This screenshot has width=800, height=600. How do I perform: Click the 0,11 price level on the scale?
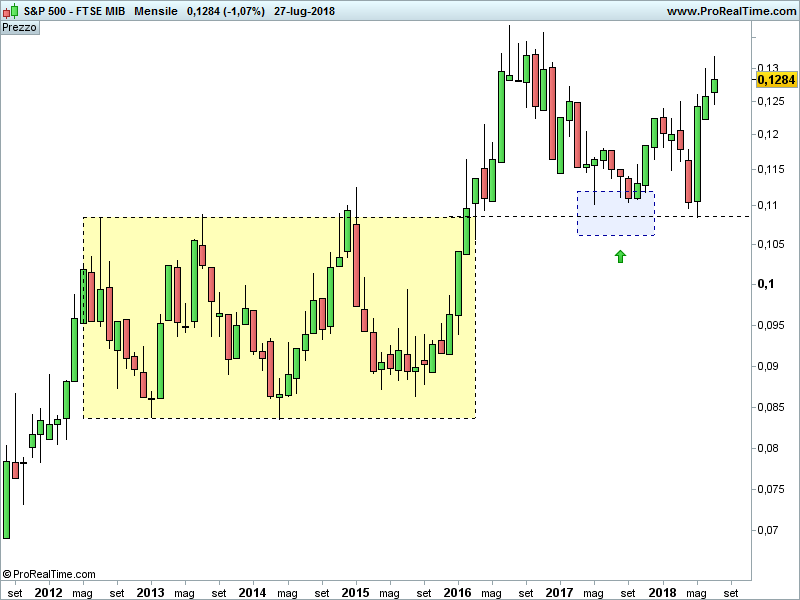[x=768, y=205]
